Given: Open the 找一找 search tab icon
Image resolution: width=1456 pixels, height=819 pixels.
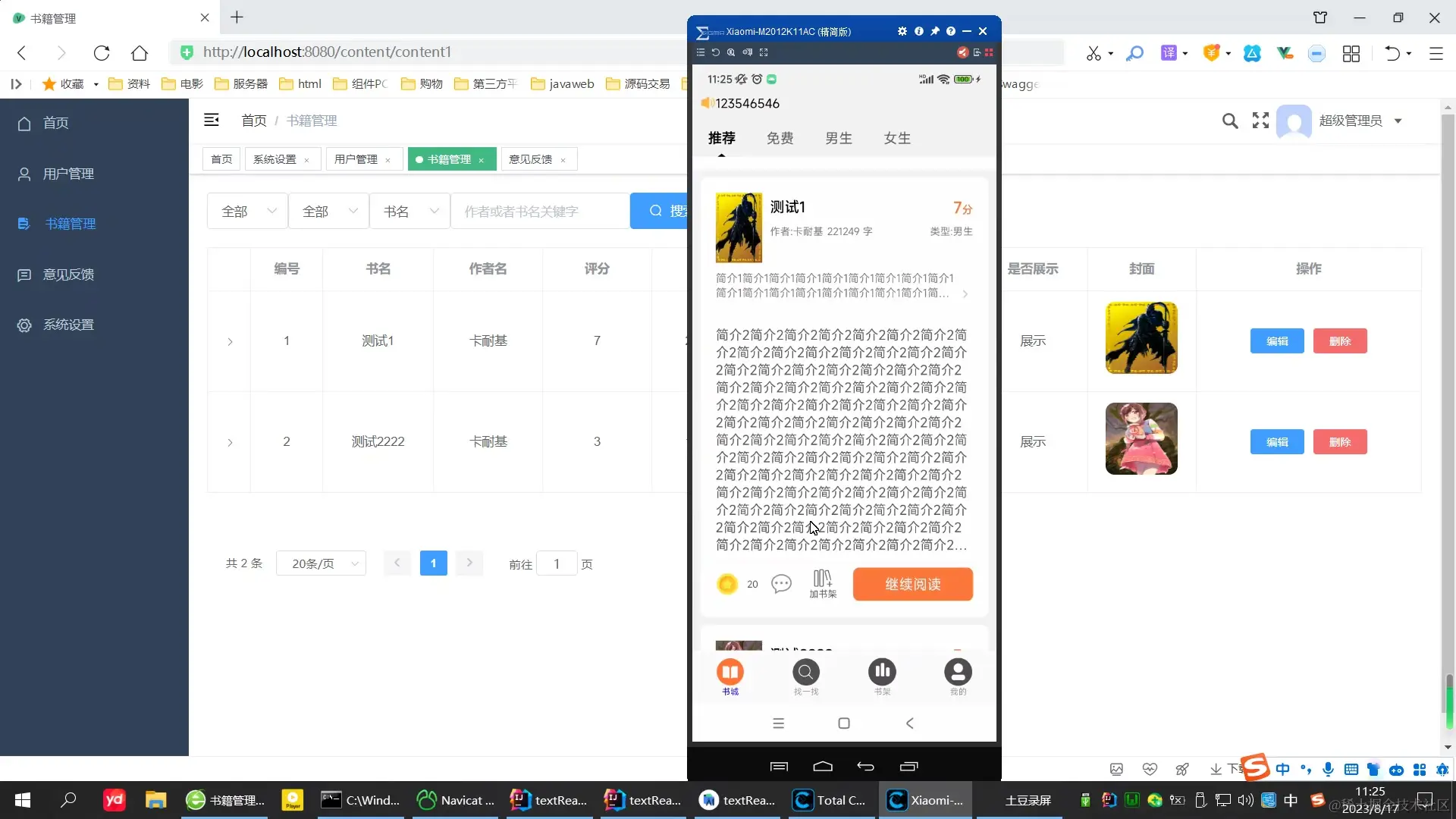Looking at the screenshot, I should pyautogui.click(x=805, y=673).
